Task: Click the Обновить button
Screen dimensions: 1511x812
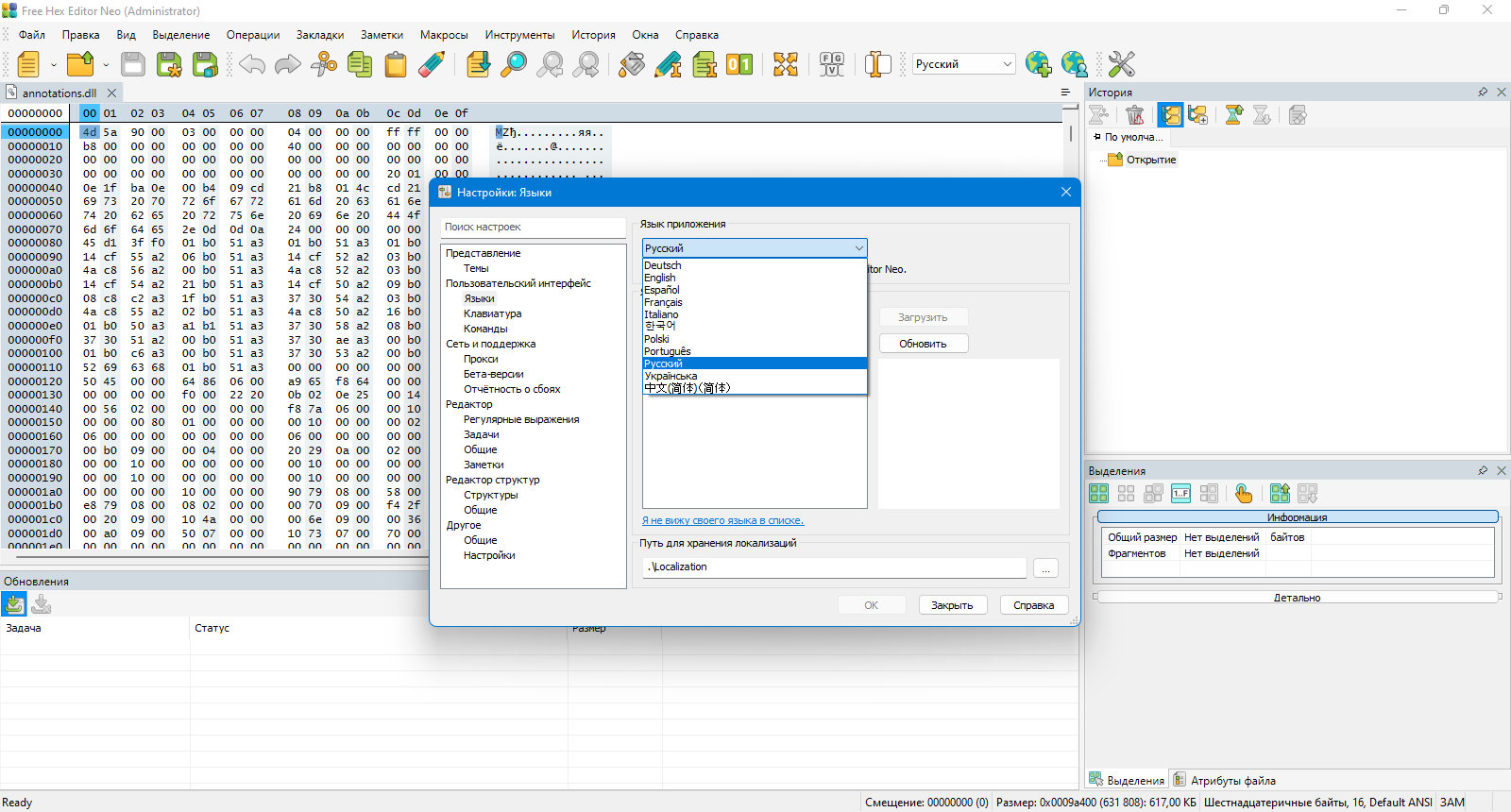Action: coord(924,344)
